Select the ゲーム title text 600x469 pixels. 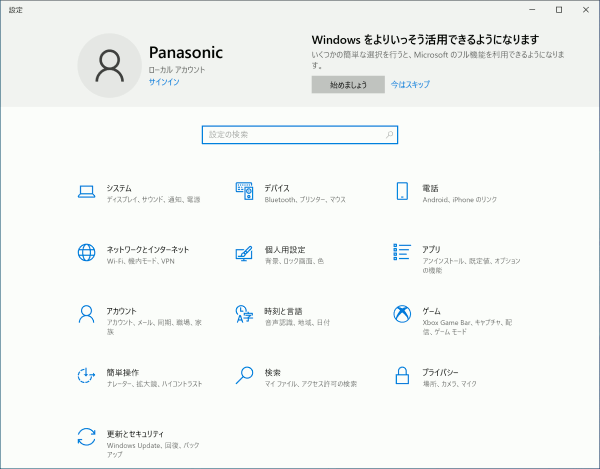pyautogui.click(x=432, y=311)
